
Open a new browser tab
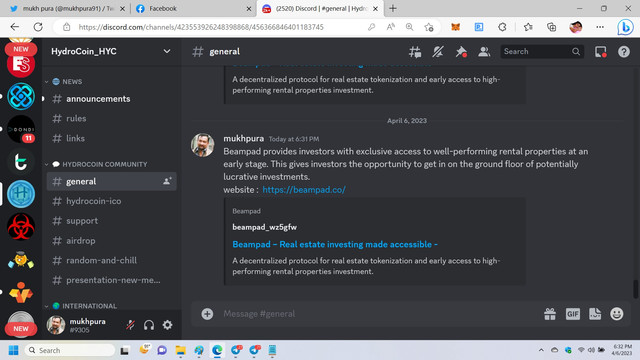(x=393, y=9)
